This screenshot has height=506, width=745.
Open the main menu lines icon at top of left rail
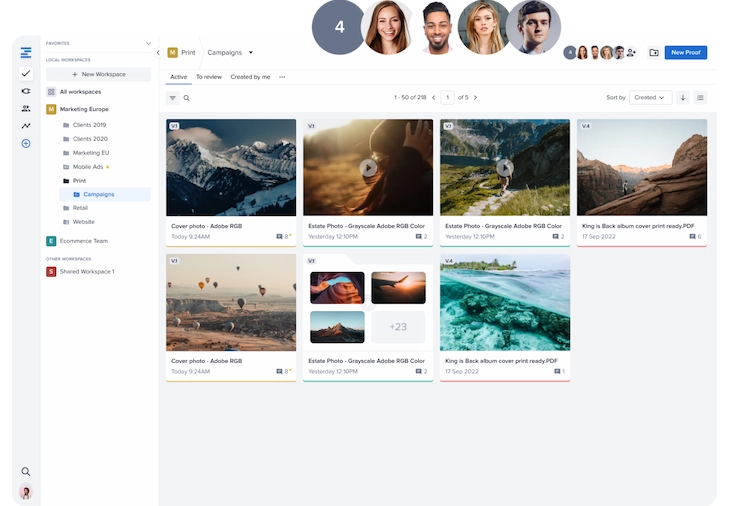pyautogui.click(x=26, y=53)
